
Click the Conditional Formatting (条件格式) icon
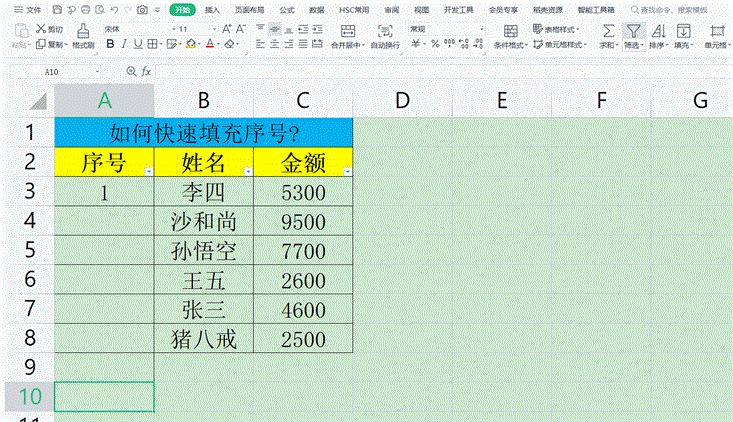[x=509, y=30]
